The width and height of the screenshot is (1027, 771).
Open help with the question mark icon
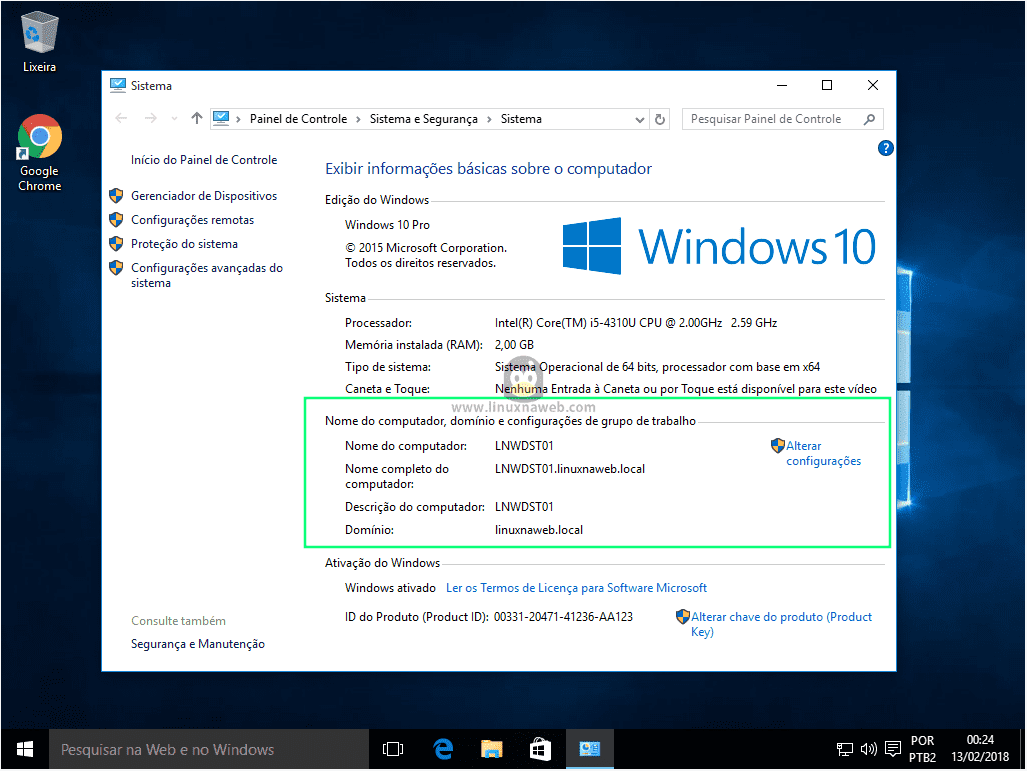886,148
